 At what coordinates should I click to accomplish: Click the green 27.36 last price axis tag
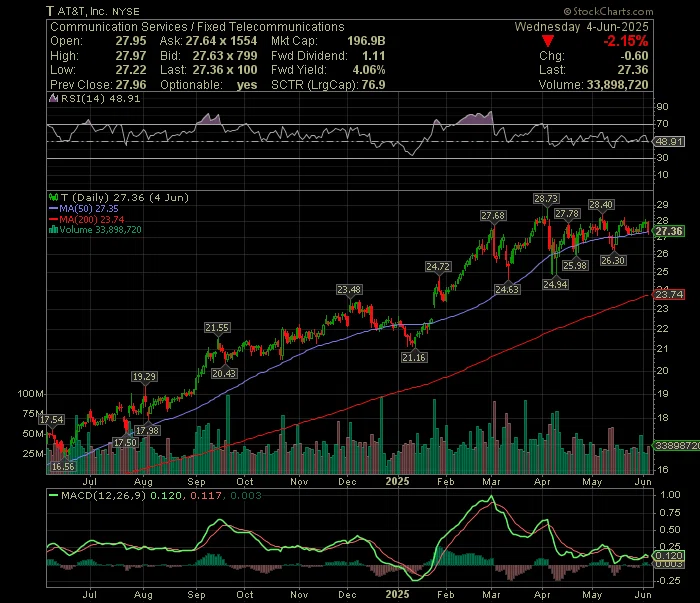(x=668, y=231)
